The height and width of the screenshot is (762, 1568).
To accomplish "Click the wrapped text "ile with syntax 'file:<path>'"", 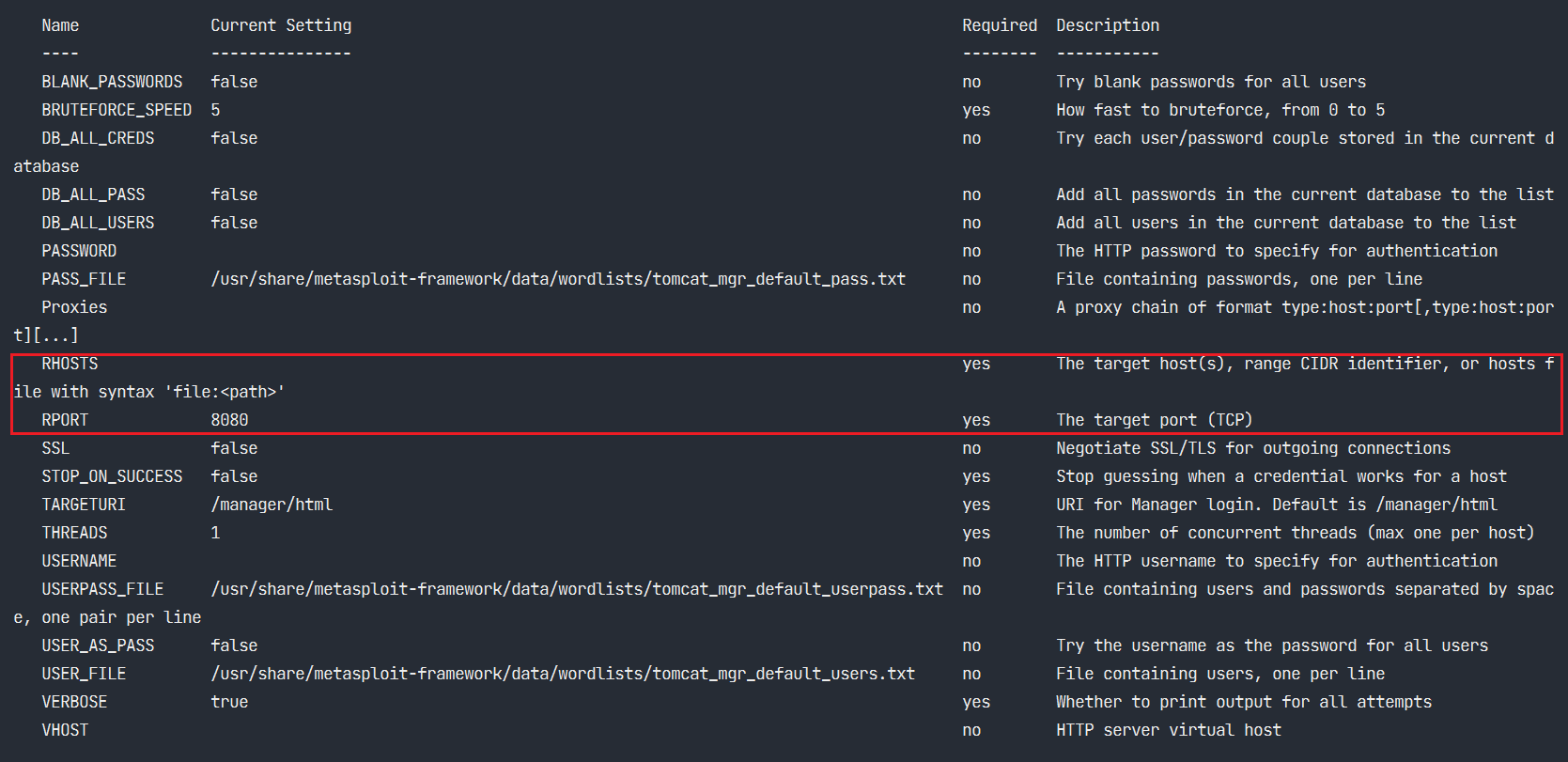I will click(149, 392).
